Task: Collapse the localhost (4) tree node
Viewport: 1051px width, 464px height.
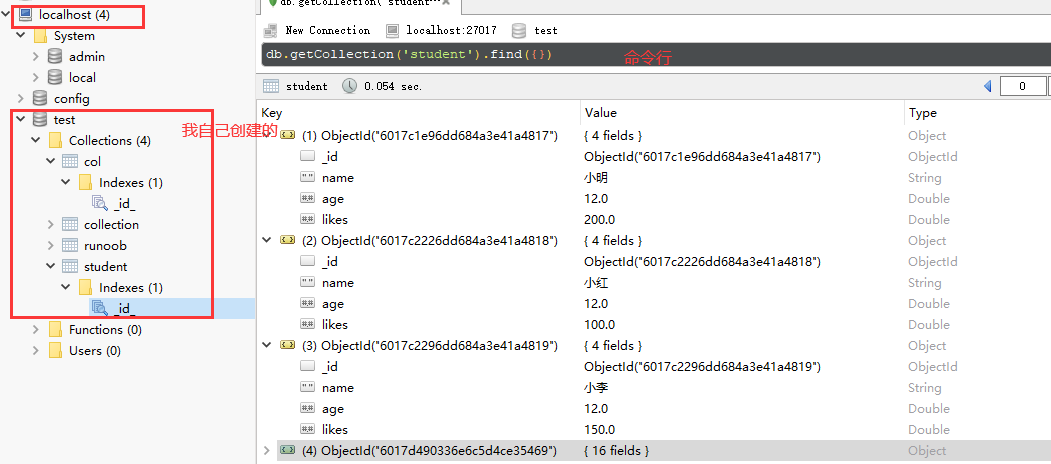Action: tap(7, 15)
